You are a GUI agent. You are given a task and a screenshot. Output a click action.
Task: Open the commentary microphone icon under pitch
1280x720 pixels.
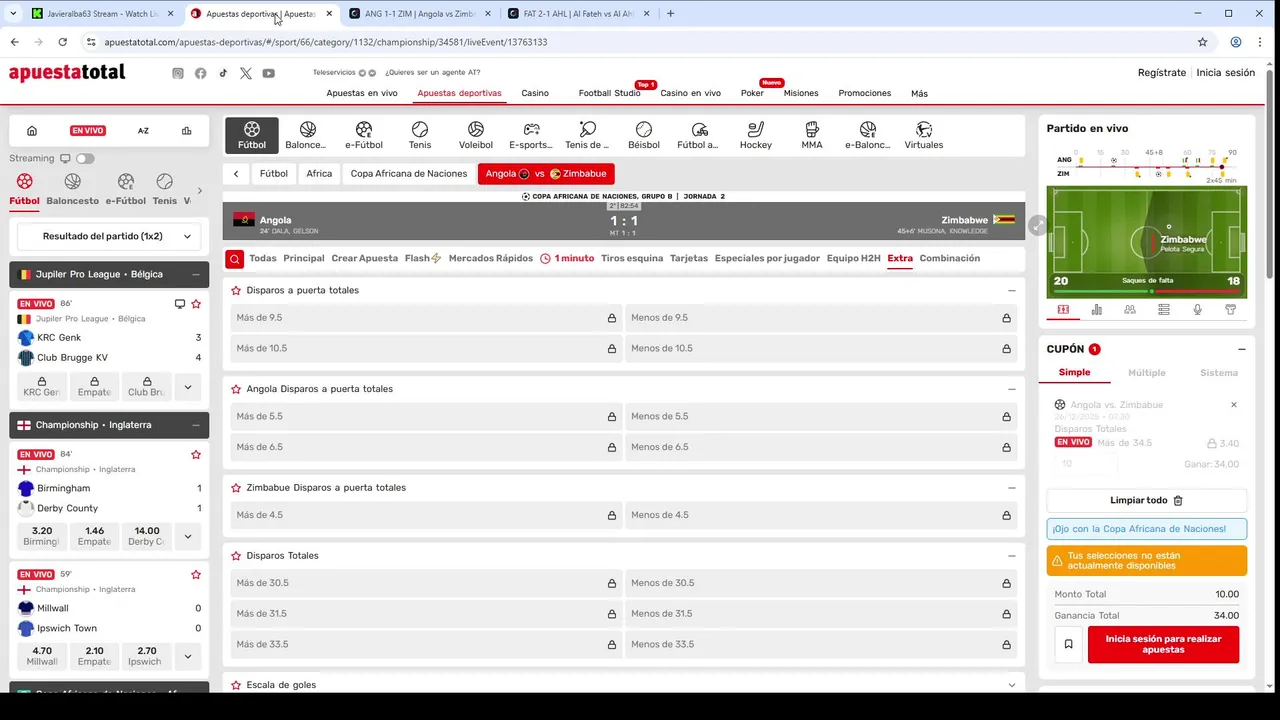click(1197, 310)
